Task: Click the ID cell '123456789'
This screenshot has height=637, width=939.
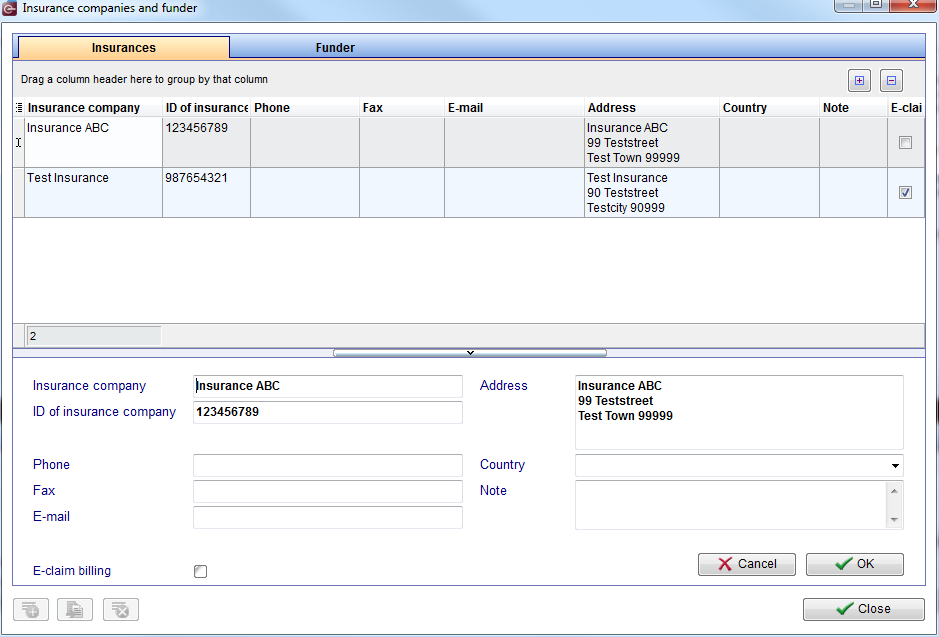Action: (x=207, y=142)
